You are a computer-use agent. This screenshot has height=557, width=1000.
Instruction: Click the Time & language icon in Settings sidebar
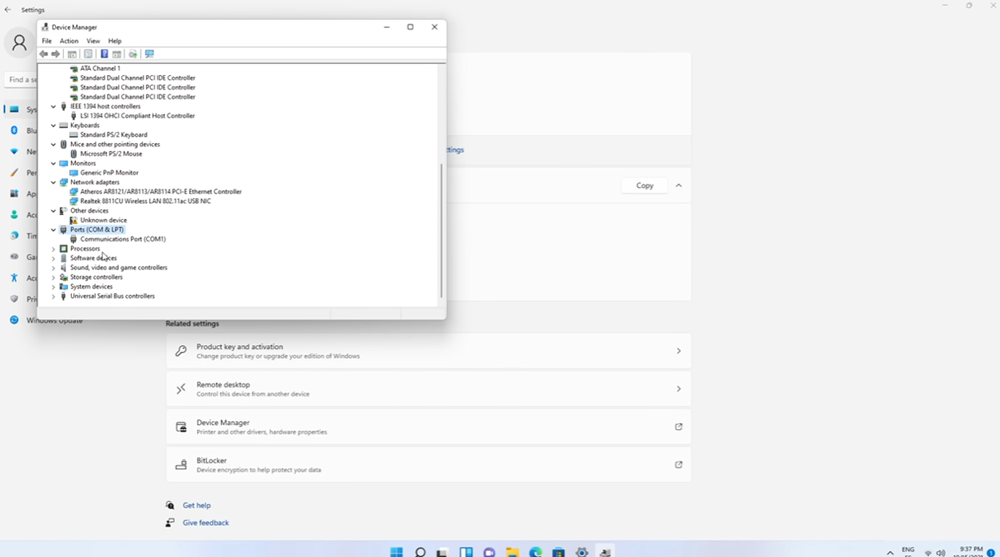pos(14,235)
